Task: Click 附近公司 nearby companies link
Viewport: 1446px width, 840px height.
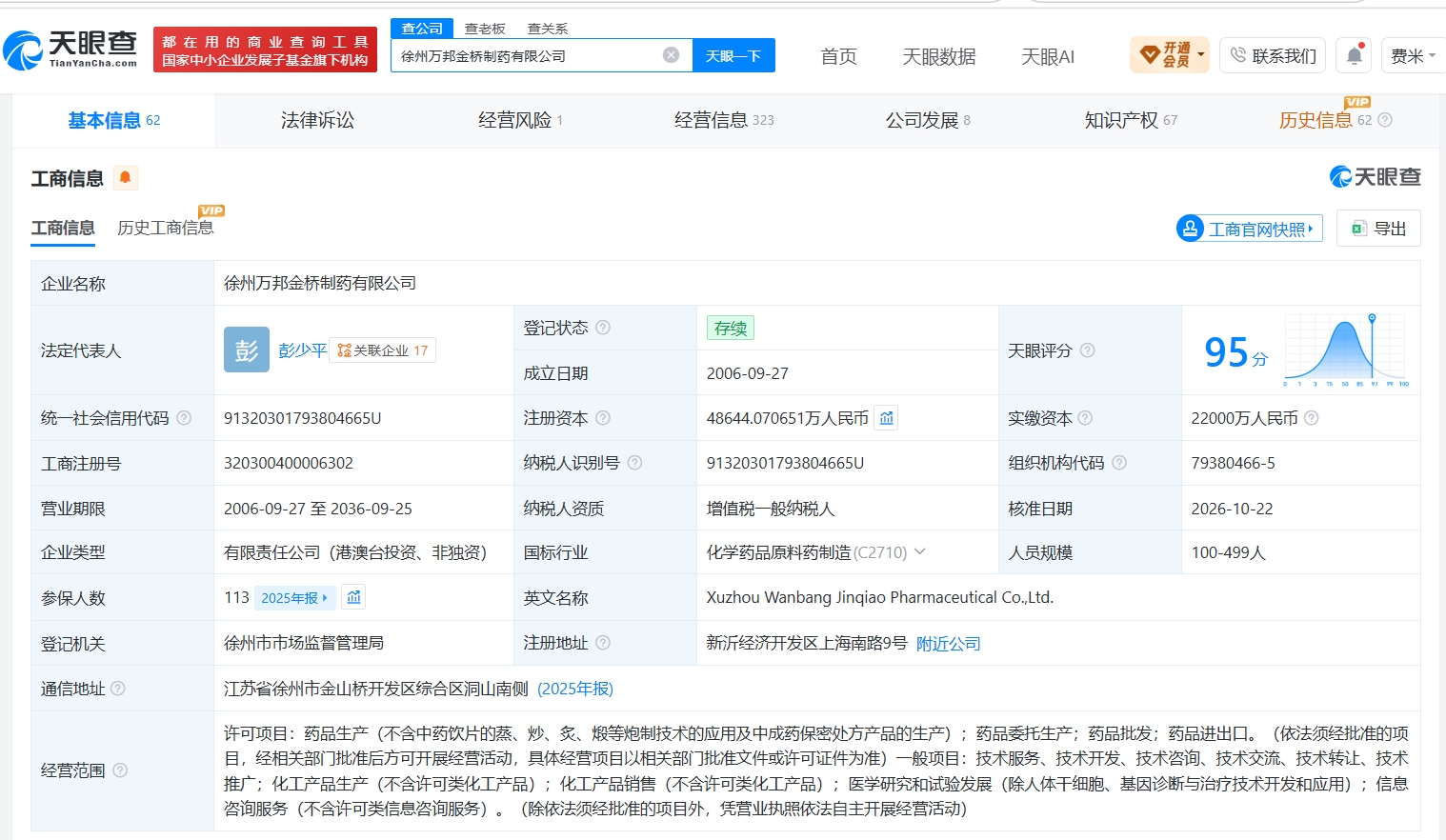Action: tap(949, 644)
